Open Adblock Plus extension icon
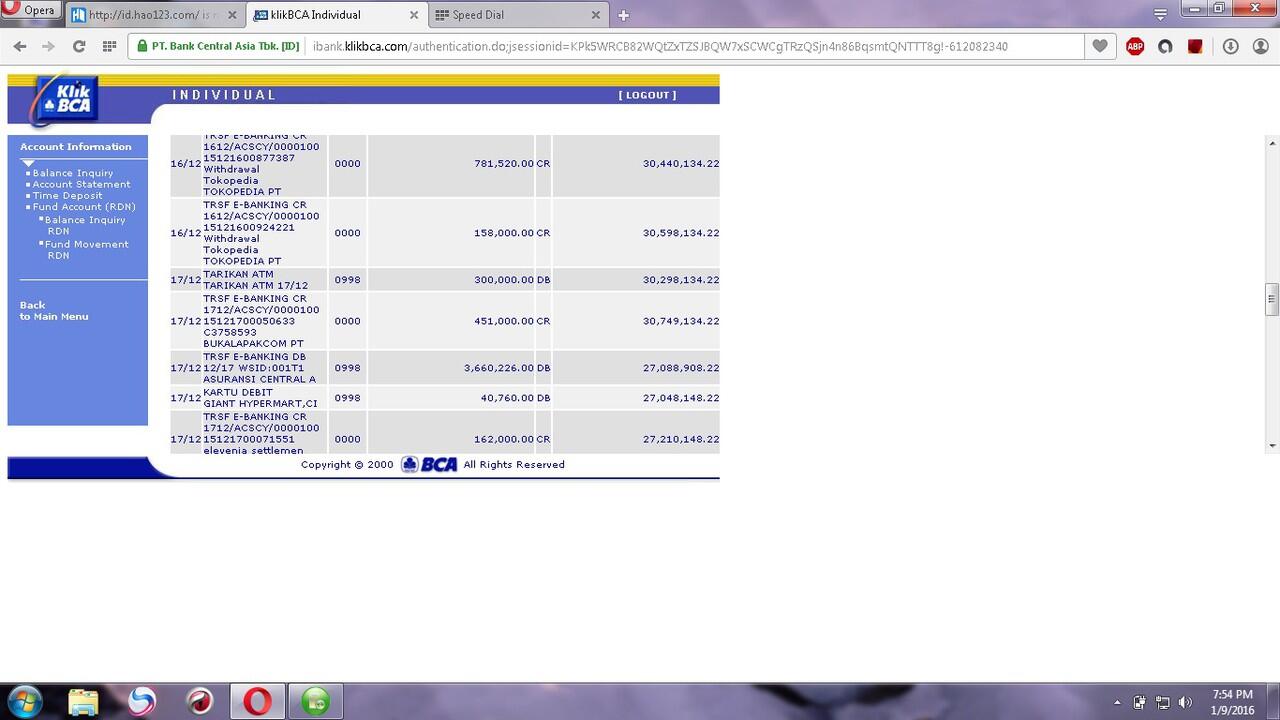Image resolution: width=1280 pixels, height=720 pixels. click(1135, 46)
